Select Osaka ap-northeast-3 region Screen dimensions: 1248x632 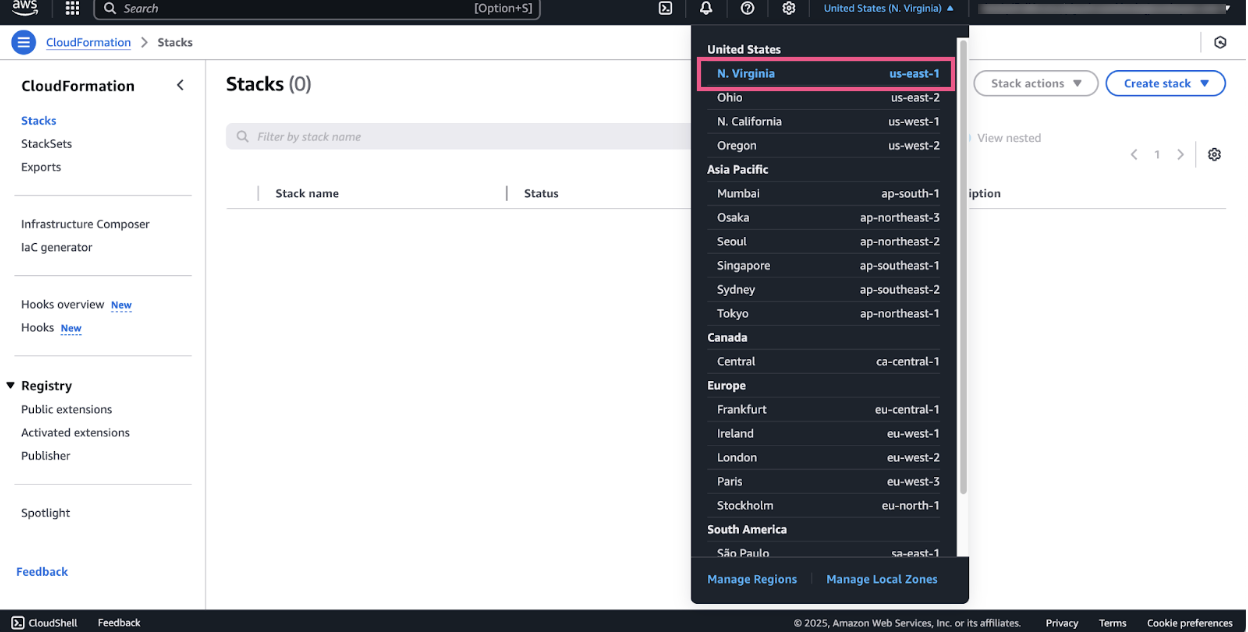tap(828, 217)
